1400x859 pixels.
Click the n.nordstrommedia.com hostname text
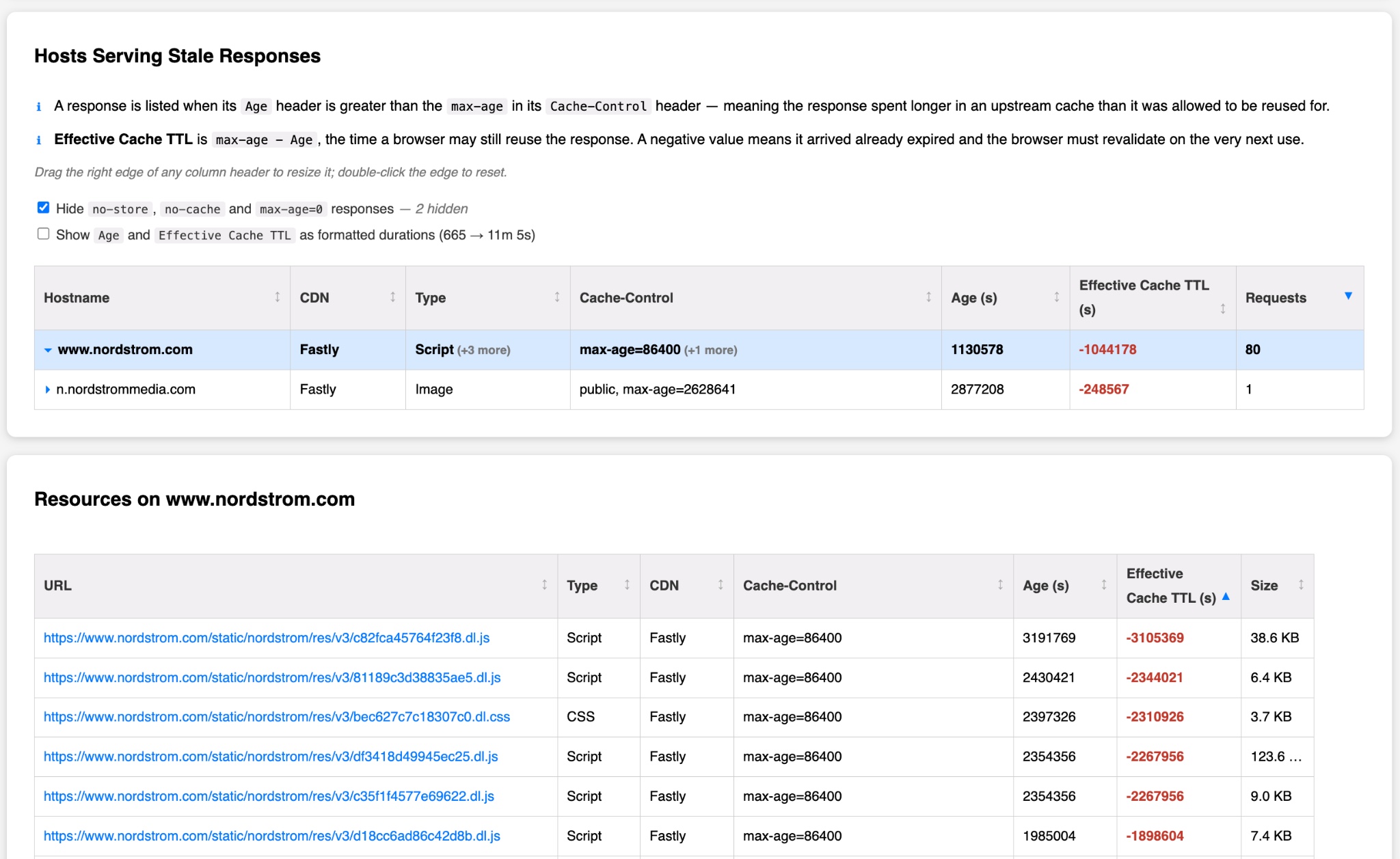click(x=126, y=390)
